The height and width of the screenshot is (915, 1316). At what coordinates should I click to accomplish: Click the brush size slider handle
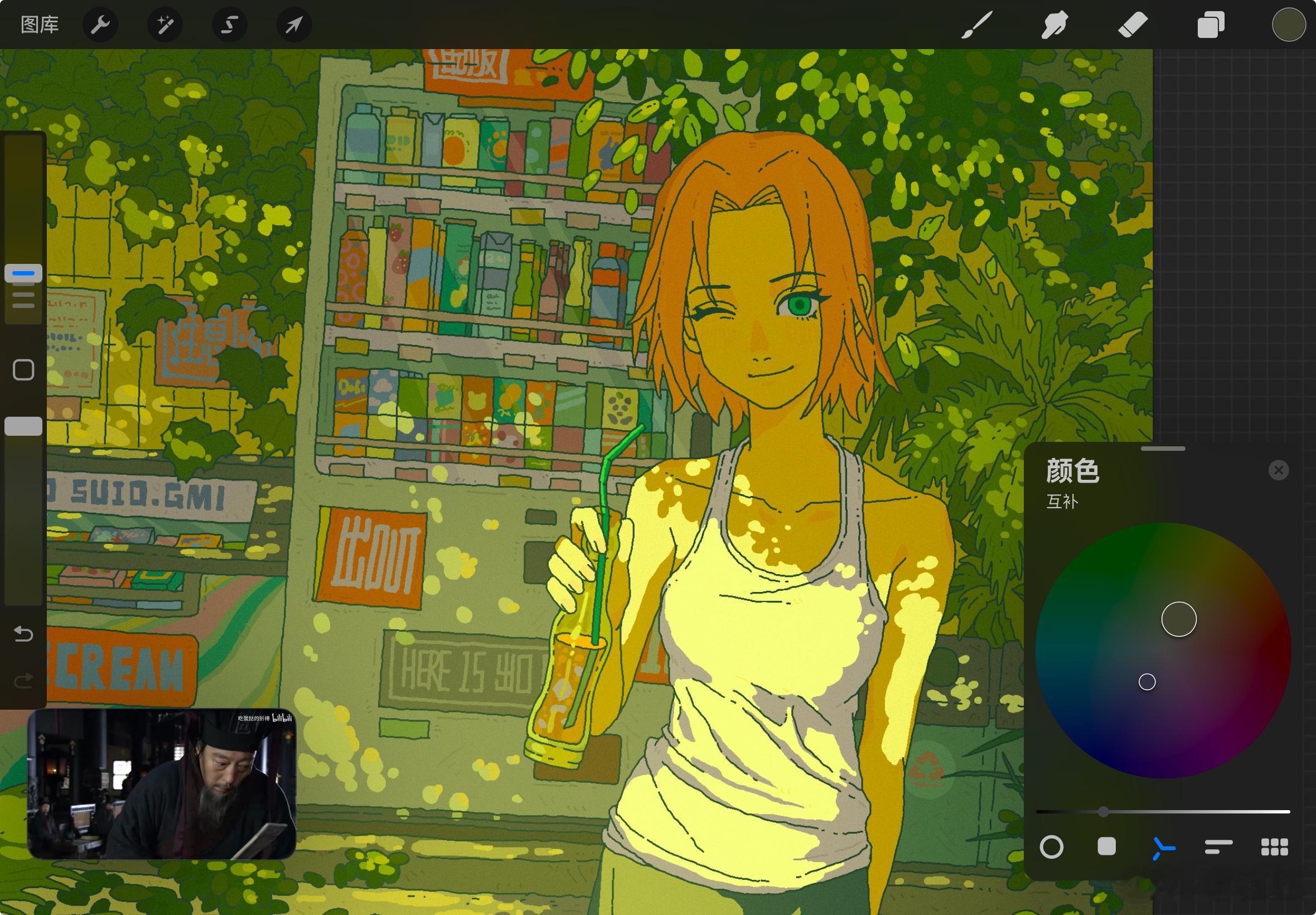point(23,273)
